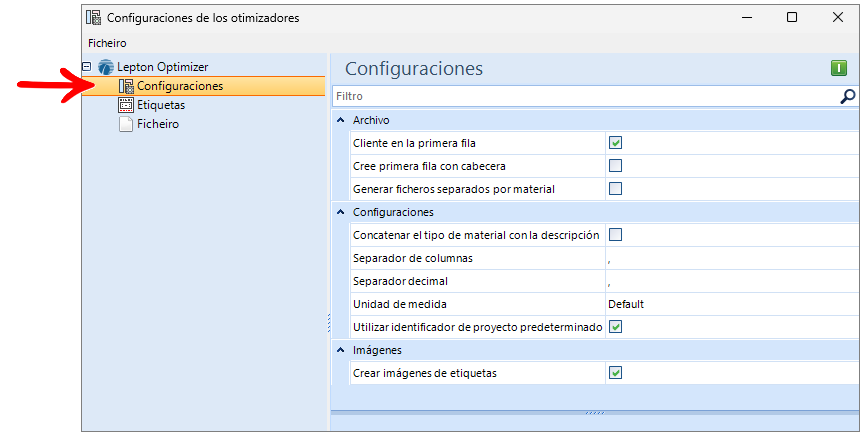Screen dimensions: 867x433
Task: Close the Configuraciones de los otimizadores window
Action: coord(838,18)
